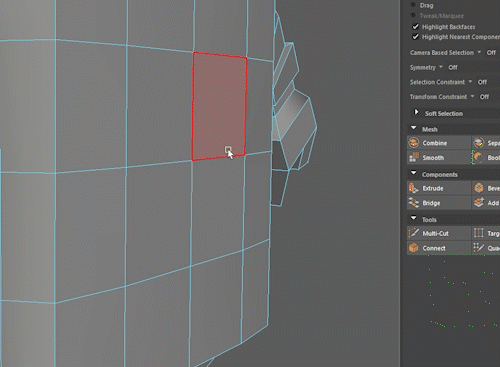500x367 pixels.
Task: Click the 'Off' value beside Transform Constraint
Action: (484, 97)
